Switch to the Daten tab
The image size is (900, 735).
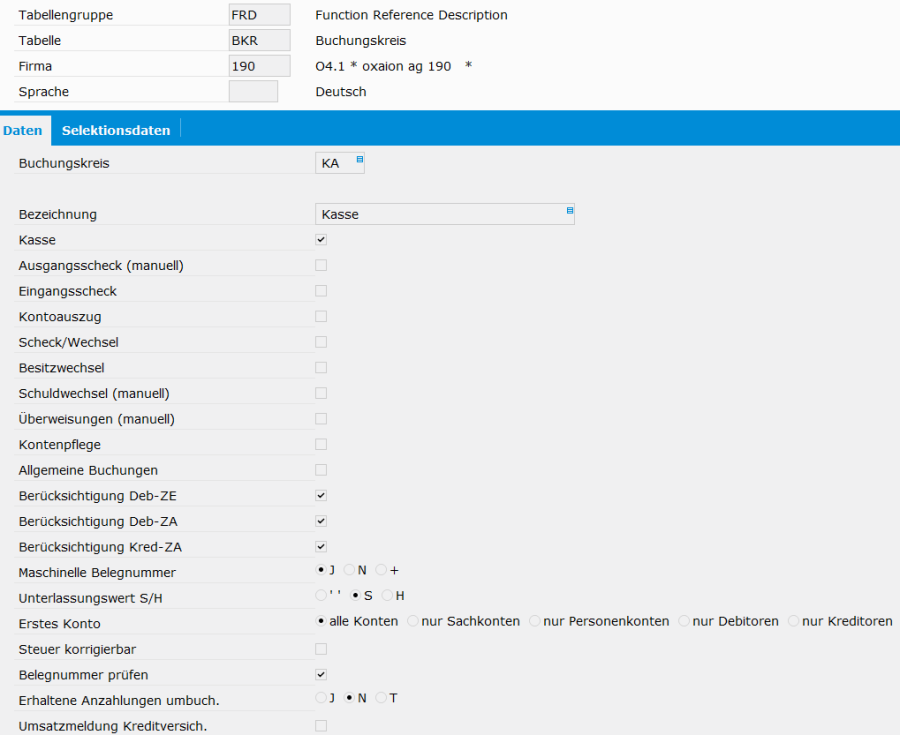pyautogui.click(x=22, y=130)
